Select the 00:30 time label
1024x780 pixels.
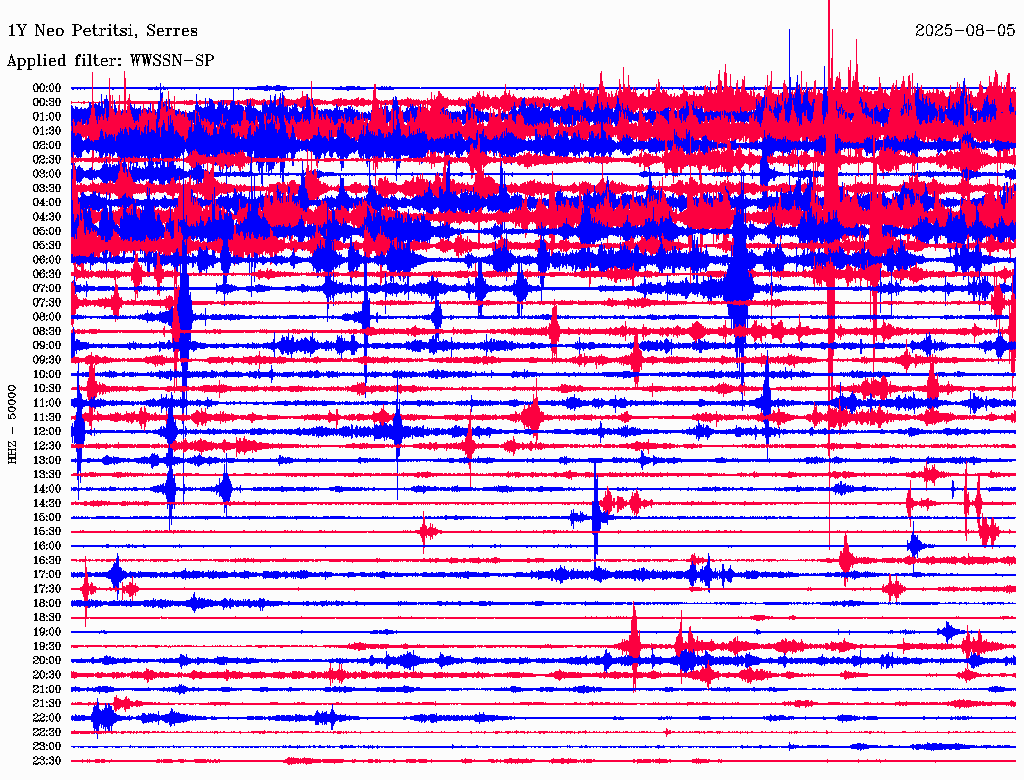pyautogui.click(x=47, y=102)
